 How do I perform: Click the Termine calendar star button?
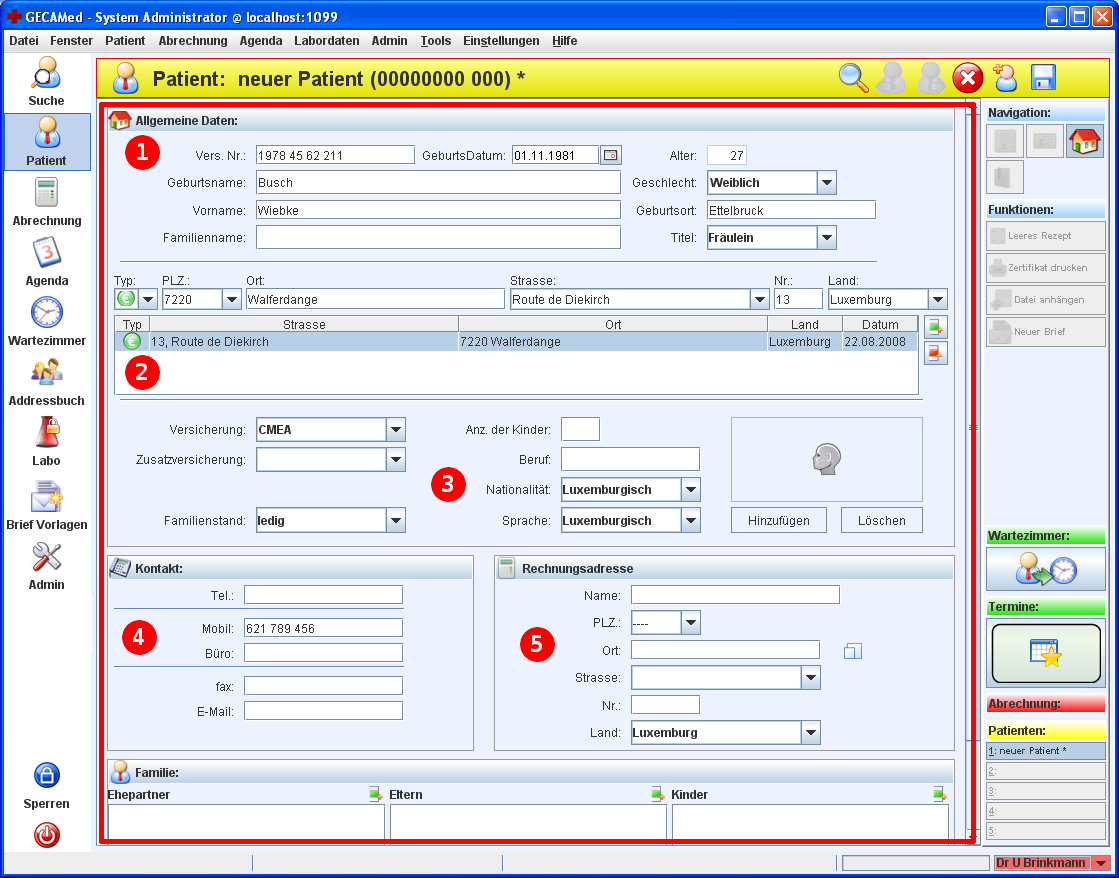click(x=1044, y=653)
